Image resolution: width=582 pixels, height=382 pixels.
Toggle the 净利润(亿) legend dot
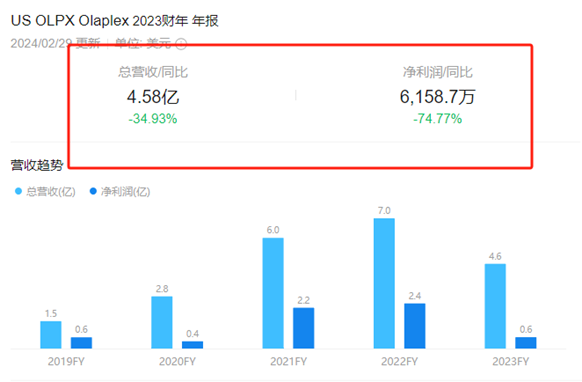click(x=93, y=191)
